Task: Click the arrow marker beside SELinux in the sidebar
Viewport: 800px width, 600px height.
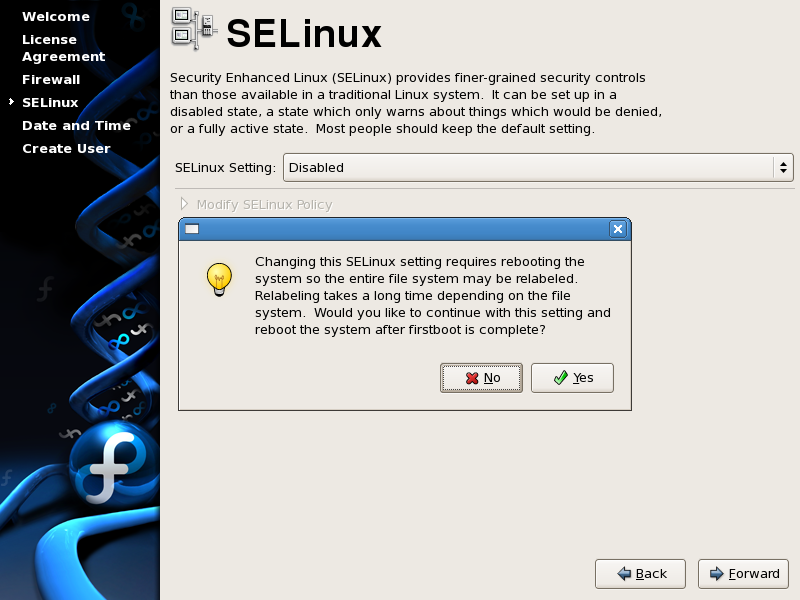Action: pos(11,102)
